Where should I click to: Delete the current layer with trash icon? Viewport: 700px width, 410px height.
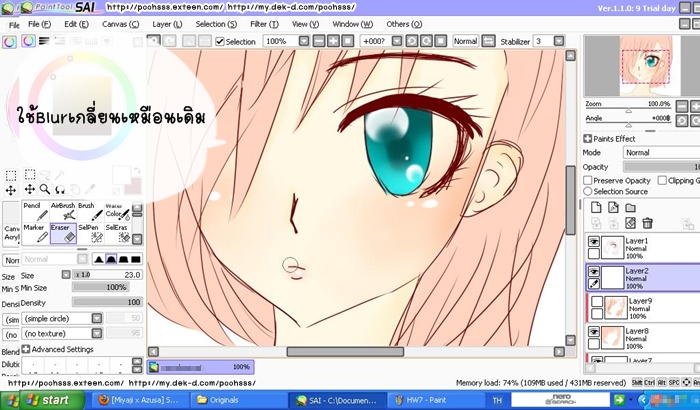pos(647,222)
